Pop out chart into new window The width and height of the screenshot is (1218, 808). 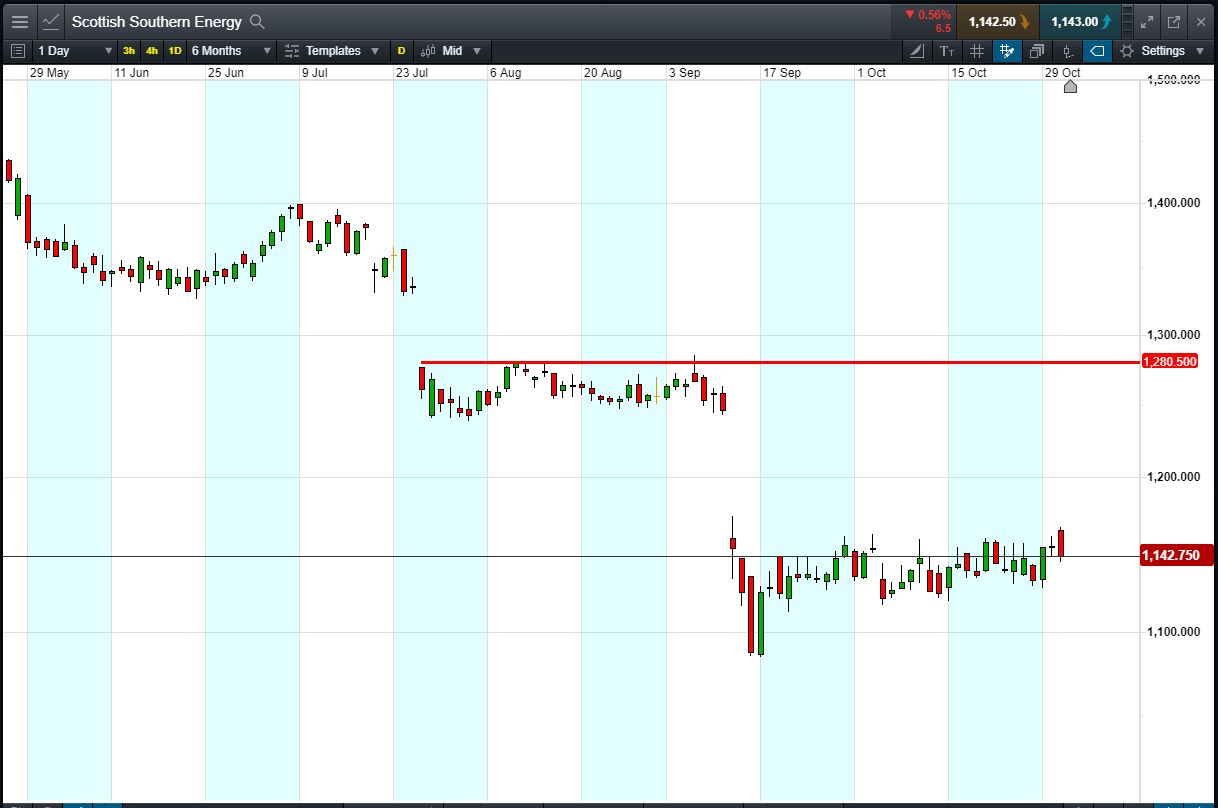1174,21
